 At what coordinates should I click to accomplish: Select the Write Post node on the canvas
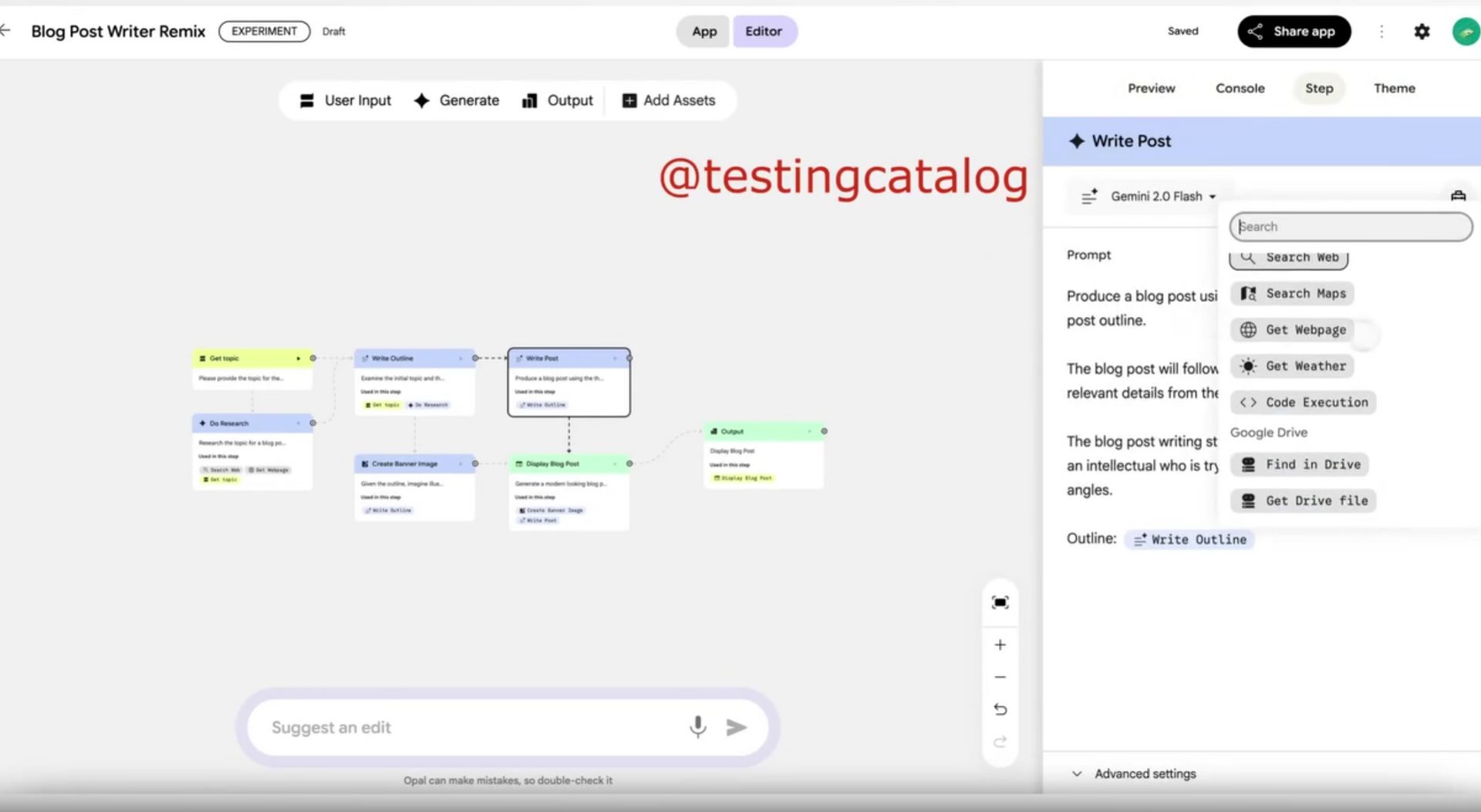[x=569, y=382]
